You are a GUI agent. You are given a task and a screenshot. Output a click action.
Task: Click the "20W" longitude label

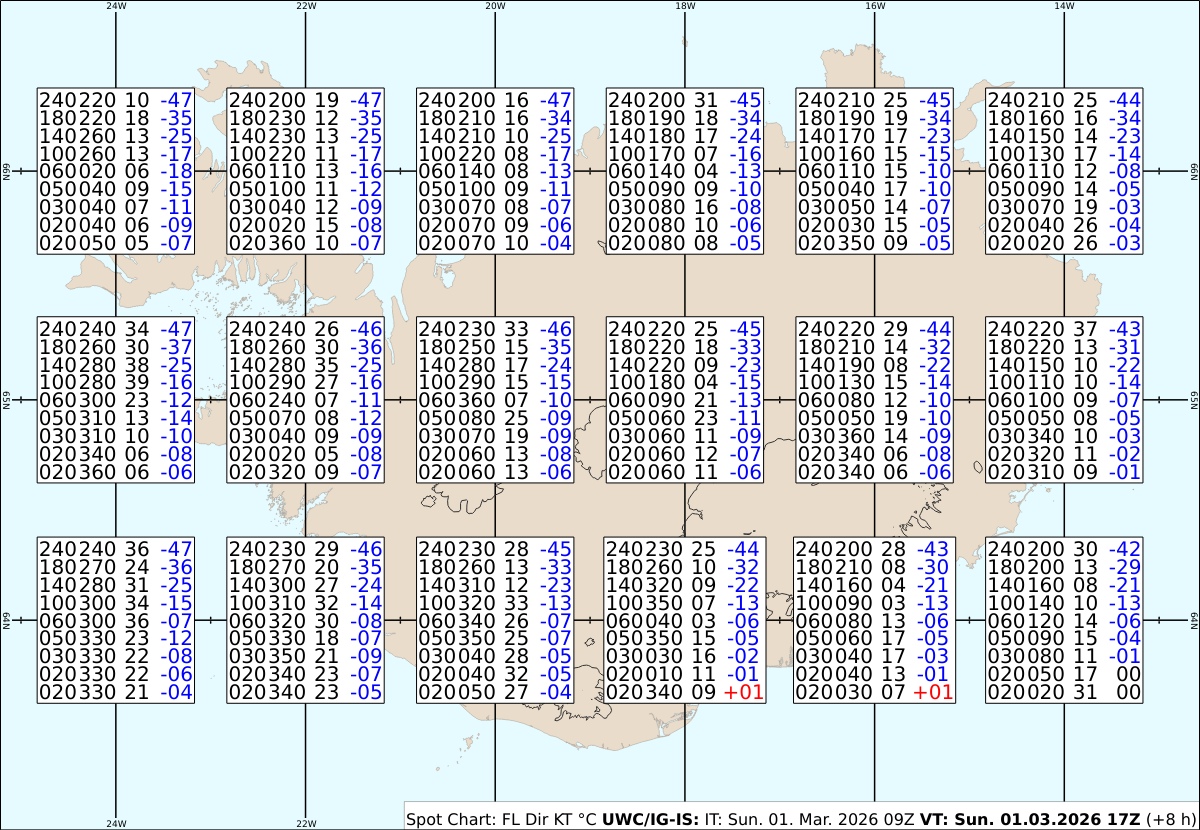pyautogui.click(x=494, y=6)
